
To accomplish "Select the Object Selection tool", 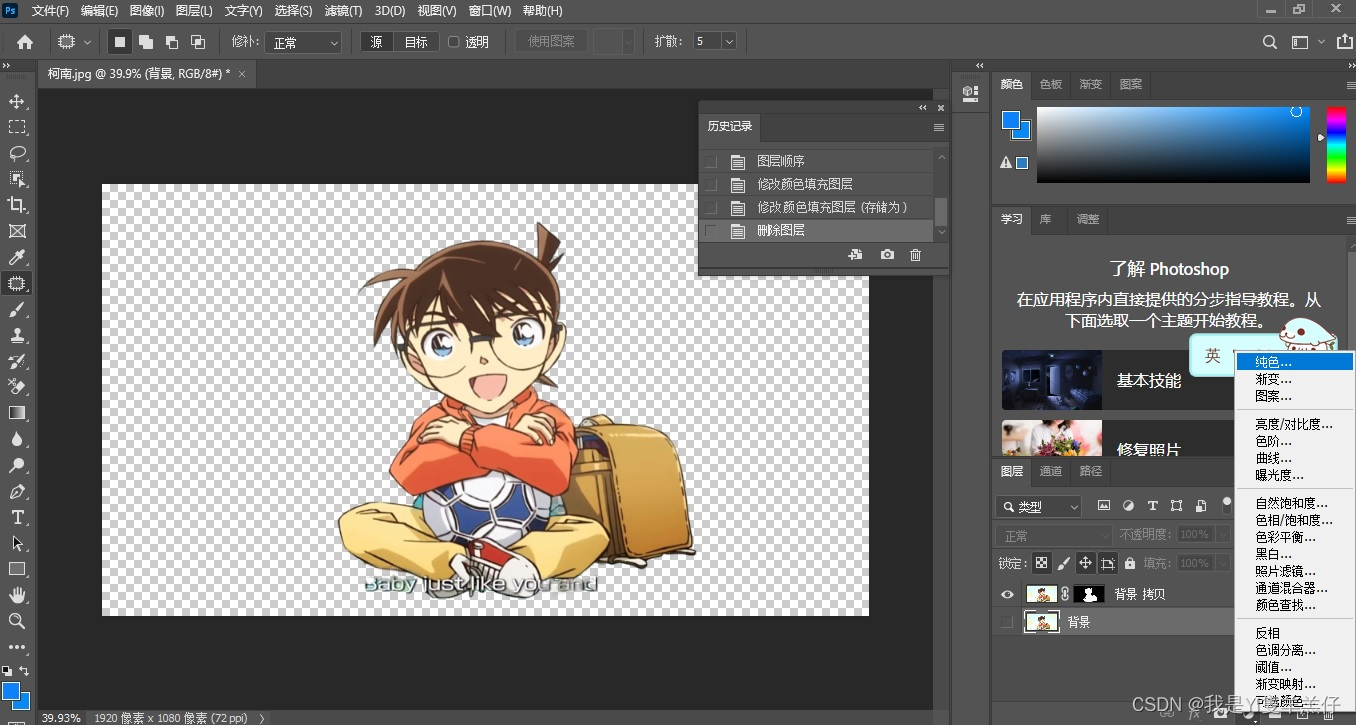I will tap(17, 179).
